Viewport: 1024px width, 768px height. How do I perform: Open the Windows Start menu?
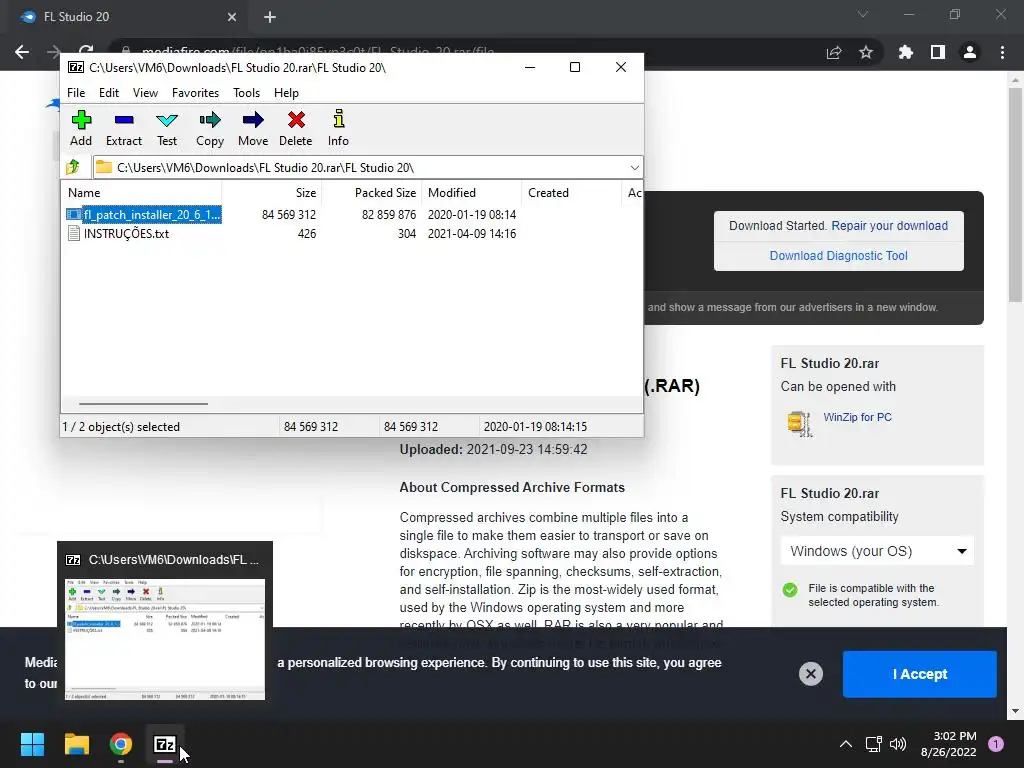[x=32, y=744]
